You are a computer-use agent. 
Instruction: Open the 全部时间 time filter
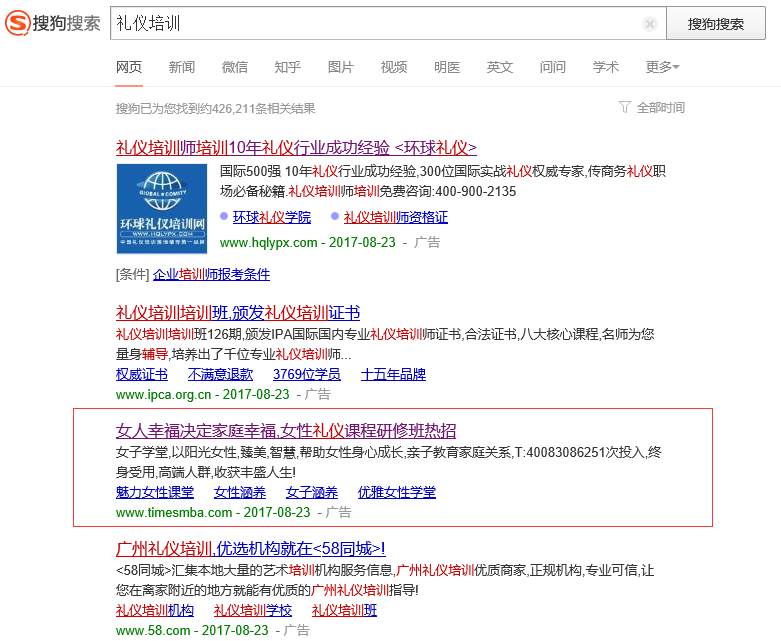652,108
